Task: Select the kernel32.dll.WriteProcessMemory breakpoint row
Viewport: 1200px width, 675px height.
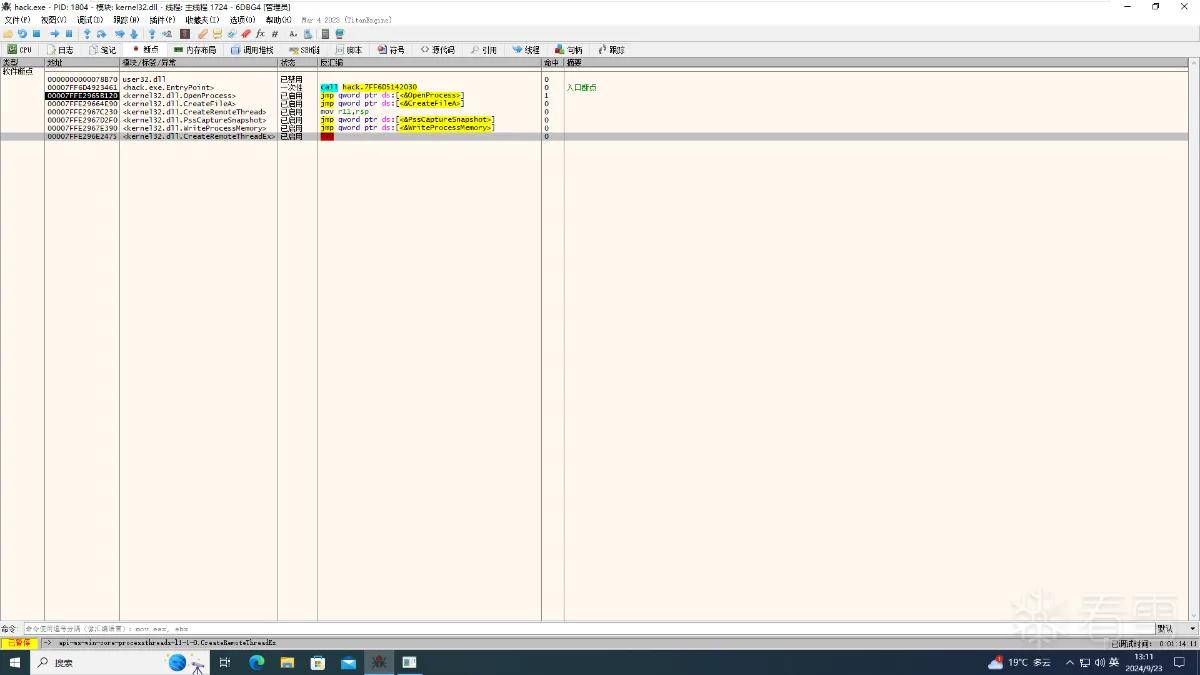Action: click(600, 128)
